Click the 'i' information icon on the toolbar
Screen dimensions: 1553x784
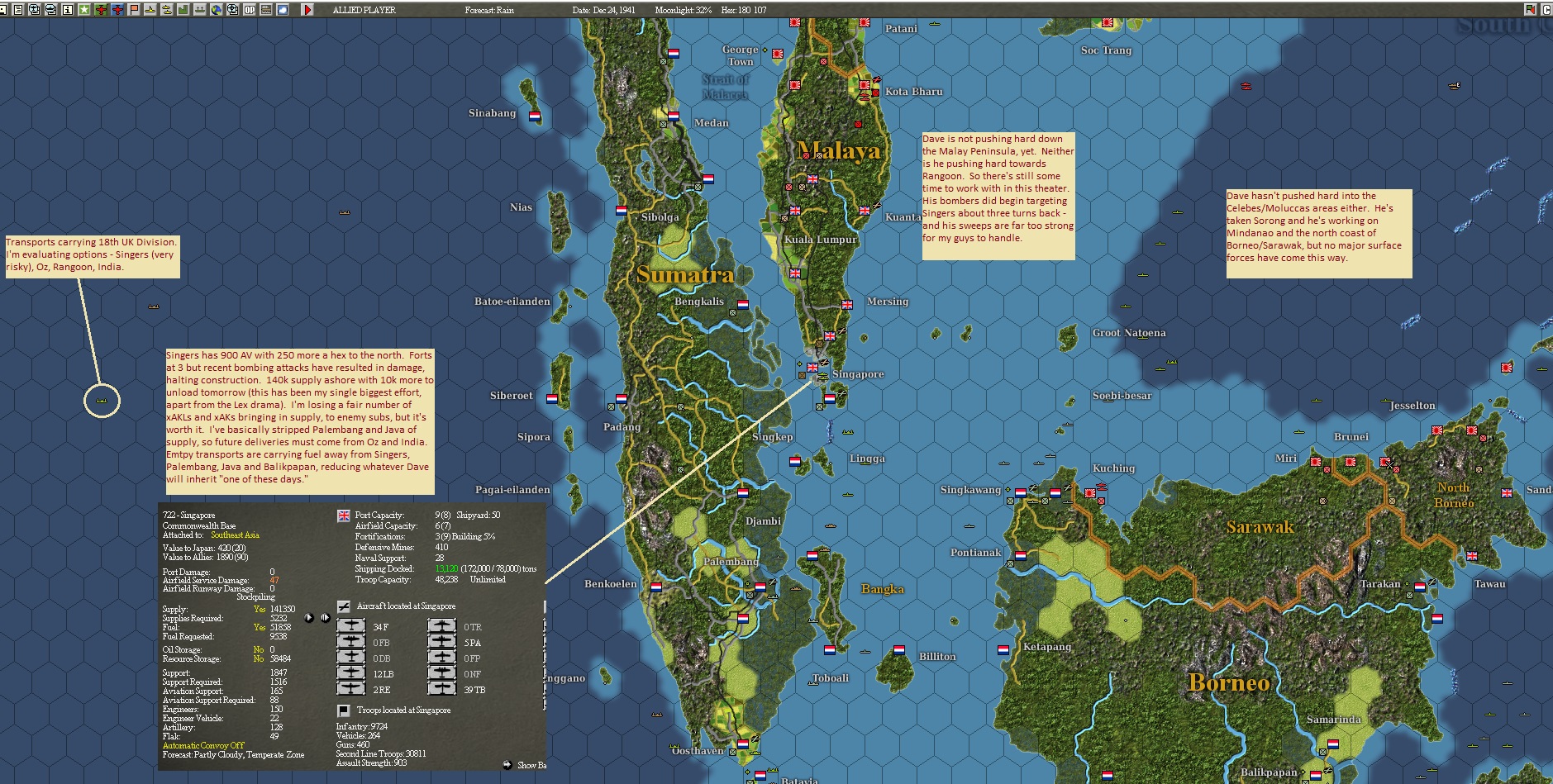(67, 9)
